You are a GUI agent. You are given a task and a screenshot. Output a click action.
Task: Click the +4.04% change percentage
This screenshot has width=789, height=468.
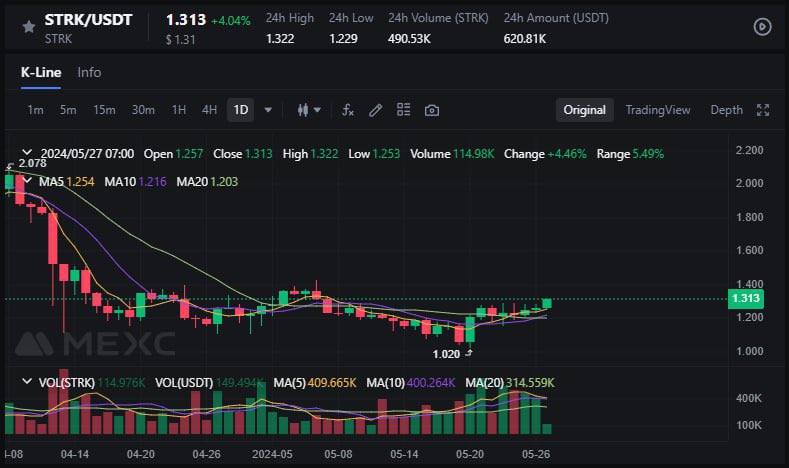point(230,21)
